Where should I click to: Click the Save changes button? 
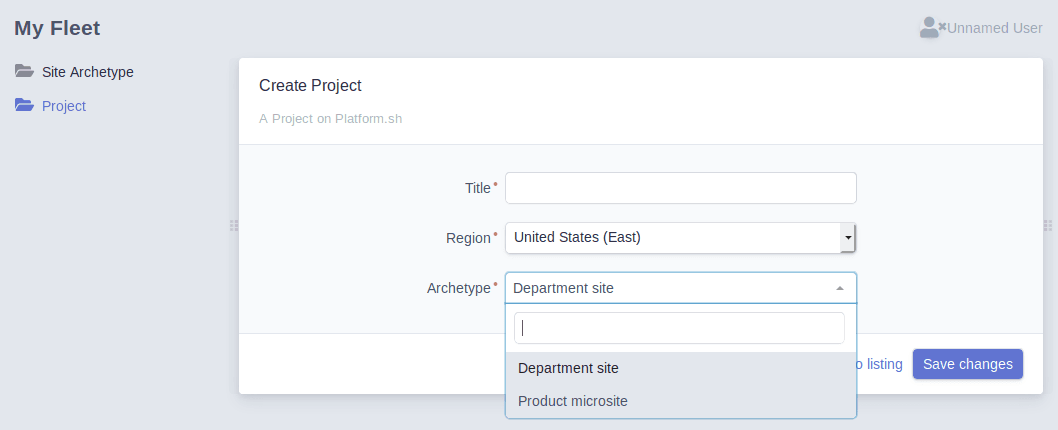pyautogui.click(x=968, y=365)
